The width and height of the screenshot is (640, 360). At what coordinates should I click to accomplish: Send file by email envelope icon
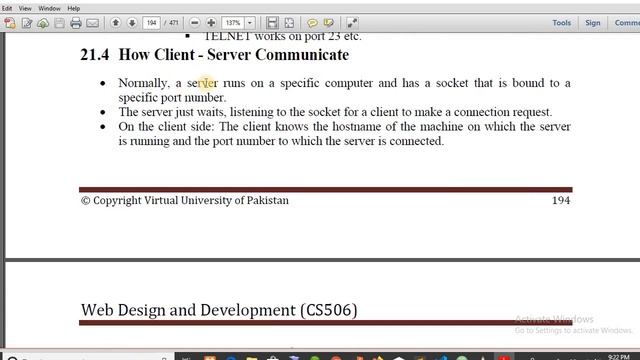(x=92, y=23)
